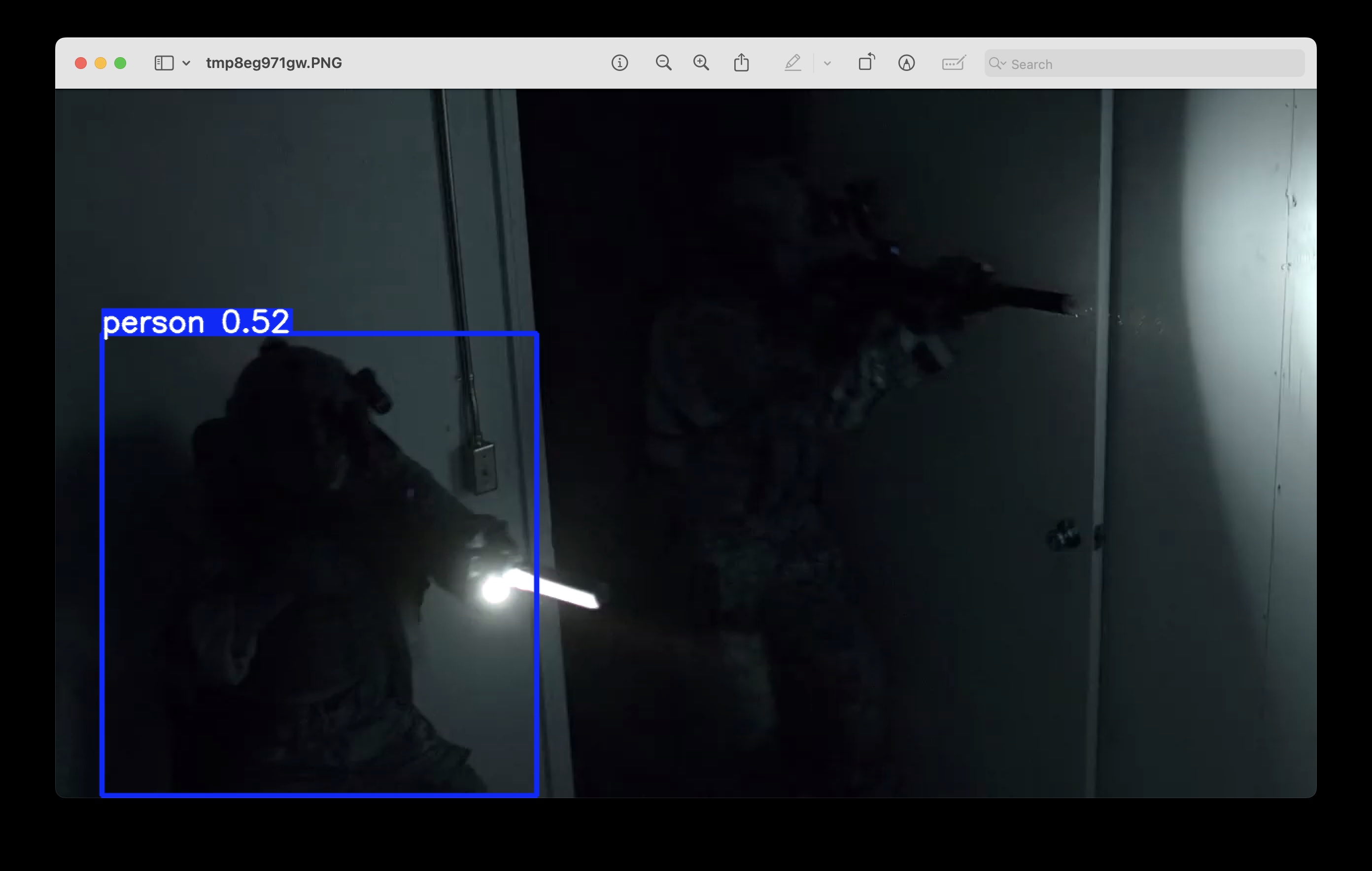Open the Share menu

[x=741, y=63]
